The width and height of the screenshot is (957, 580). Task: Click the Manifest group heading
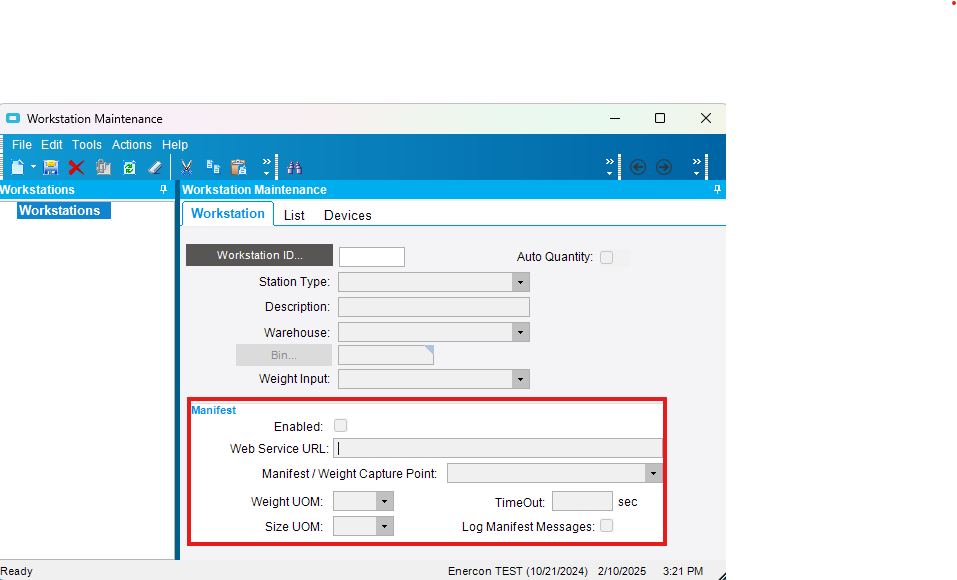click(x=214, y=410)
